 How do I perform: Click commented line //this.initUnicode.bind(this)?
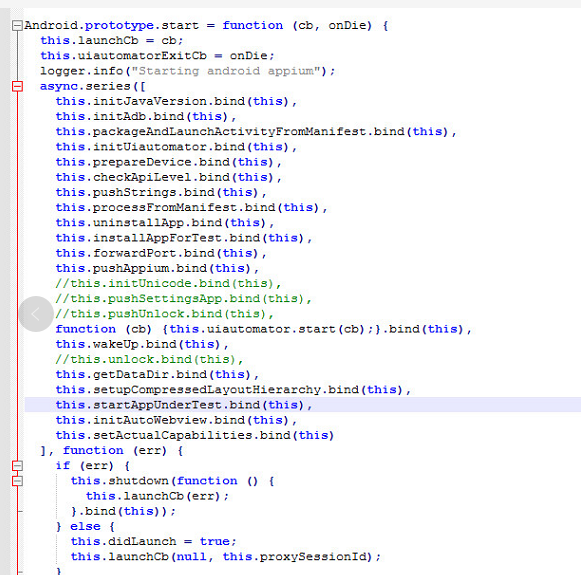[169, 284]
